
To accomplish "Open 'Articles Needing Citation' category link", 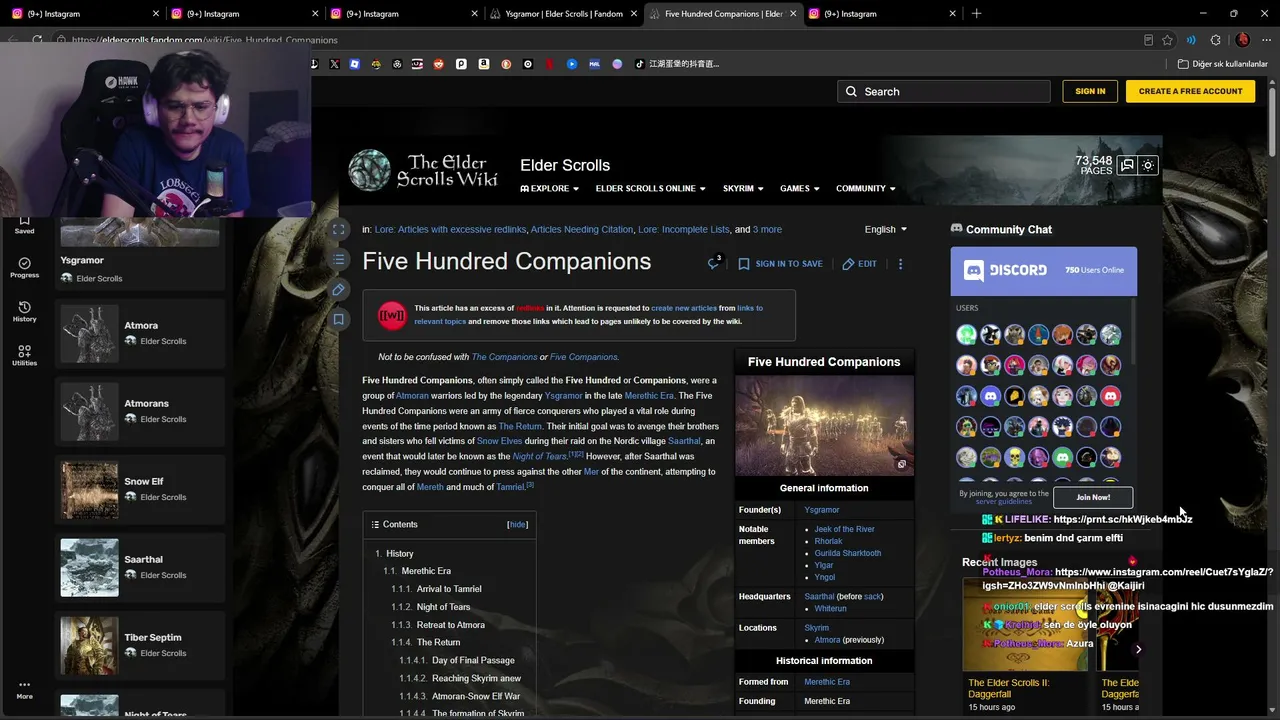I will pyautogui.click(x=582, y=229).
